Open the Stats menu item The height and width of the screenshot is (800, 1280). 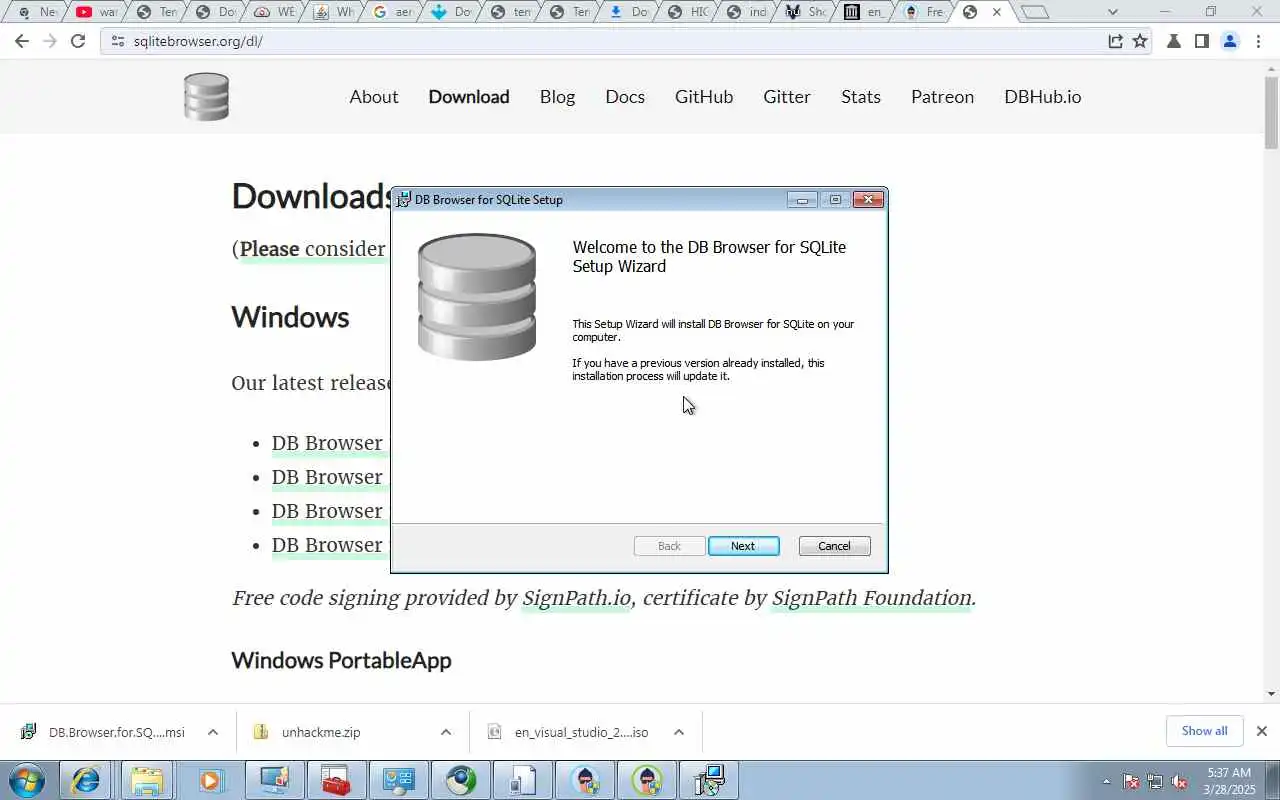[861, 97]
